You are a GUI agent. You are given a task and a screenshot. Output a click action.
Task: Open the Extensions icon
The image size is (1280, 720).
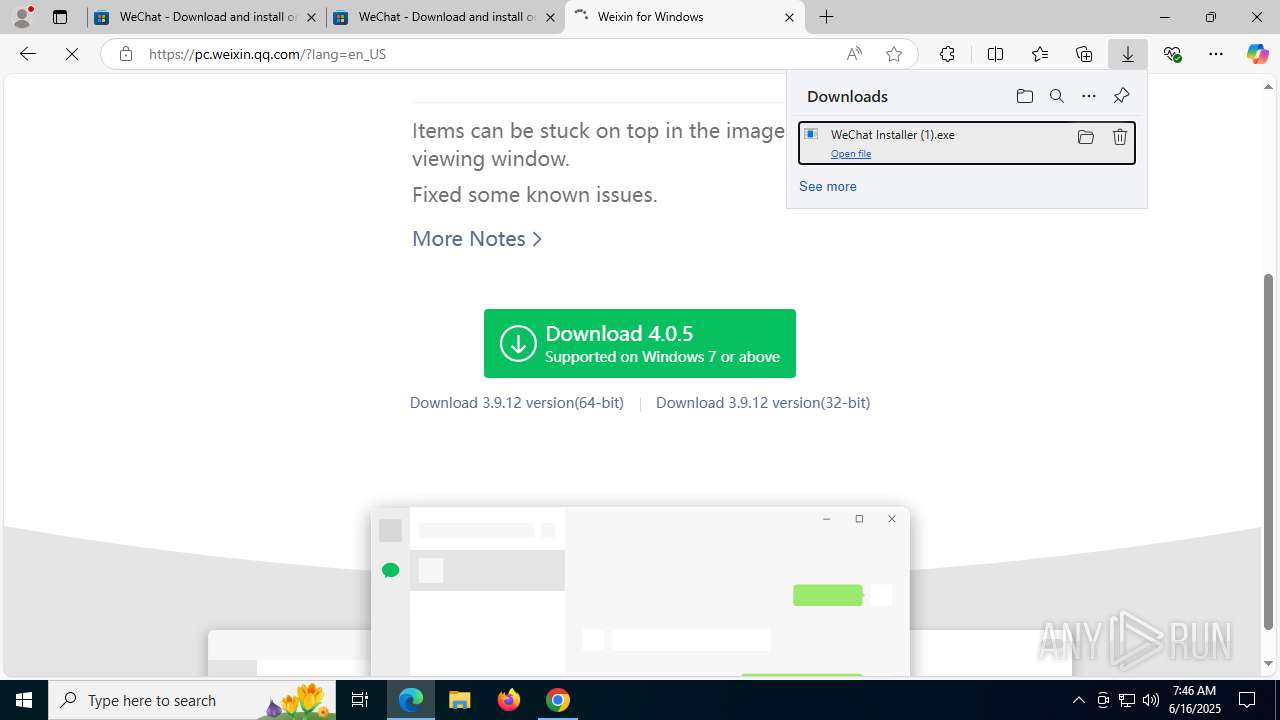tap(947, 54)
